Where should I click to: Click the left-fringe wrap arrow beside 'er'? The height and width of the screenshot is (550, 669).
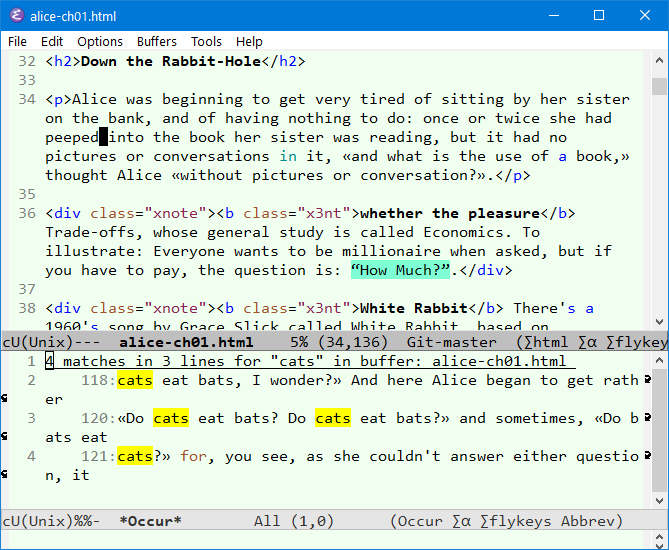point(4,398)
